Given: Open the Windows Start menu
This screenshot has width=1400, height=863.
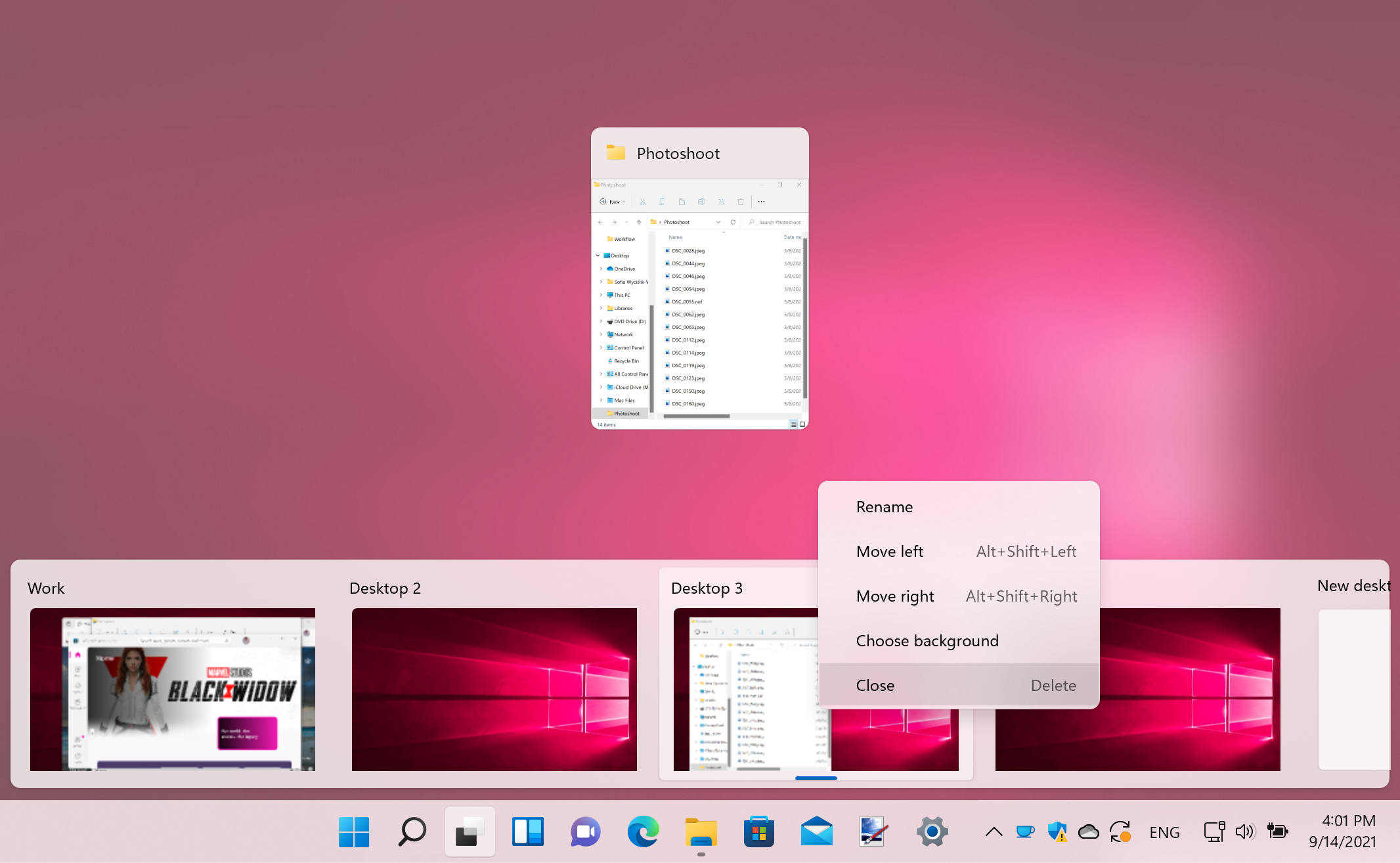Looking at the screenshot, I should click(x=354, y=832).
